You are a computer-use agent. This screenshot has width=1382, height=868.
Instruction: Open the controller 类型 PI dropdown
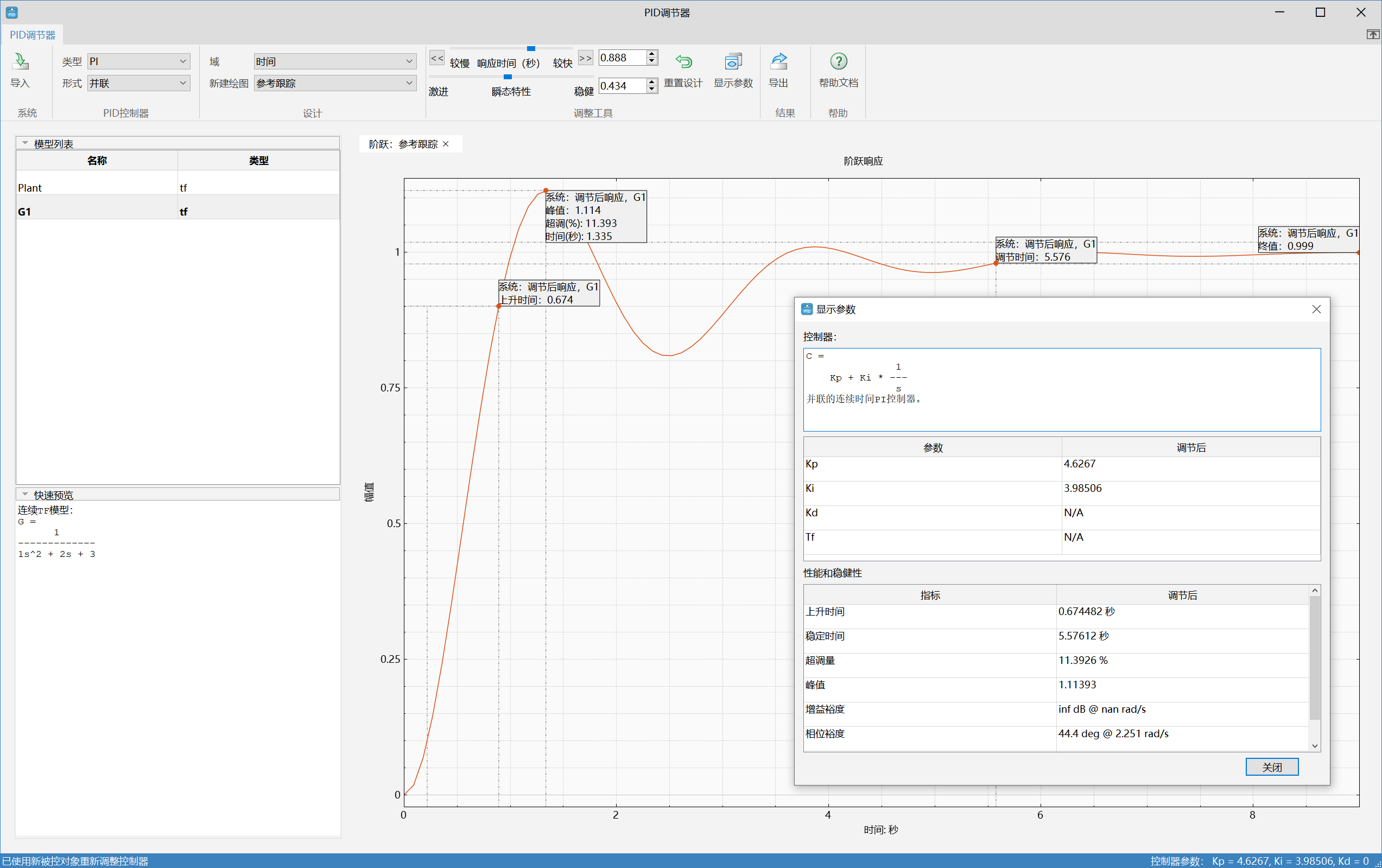tap(138, 61)
